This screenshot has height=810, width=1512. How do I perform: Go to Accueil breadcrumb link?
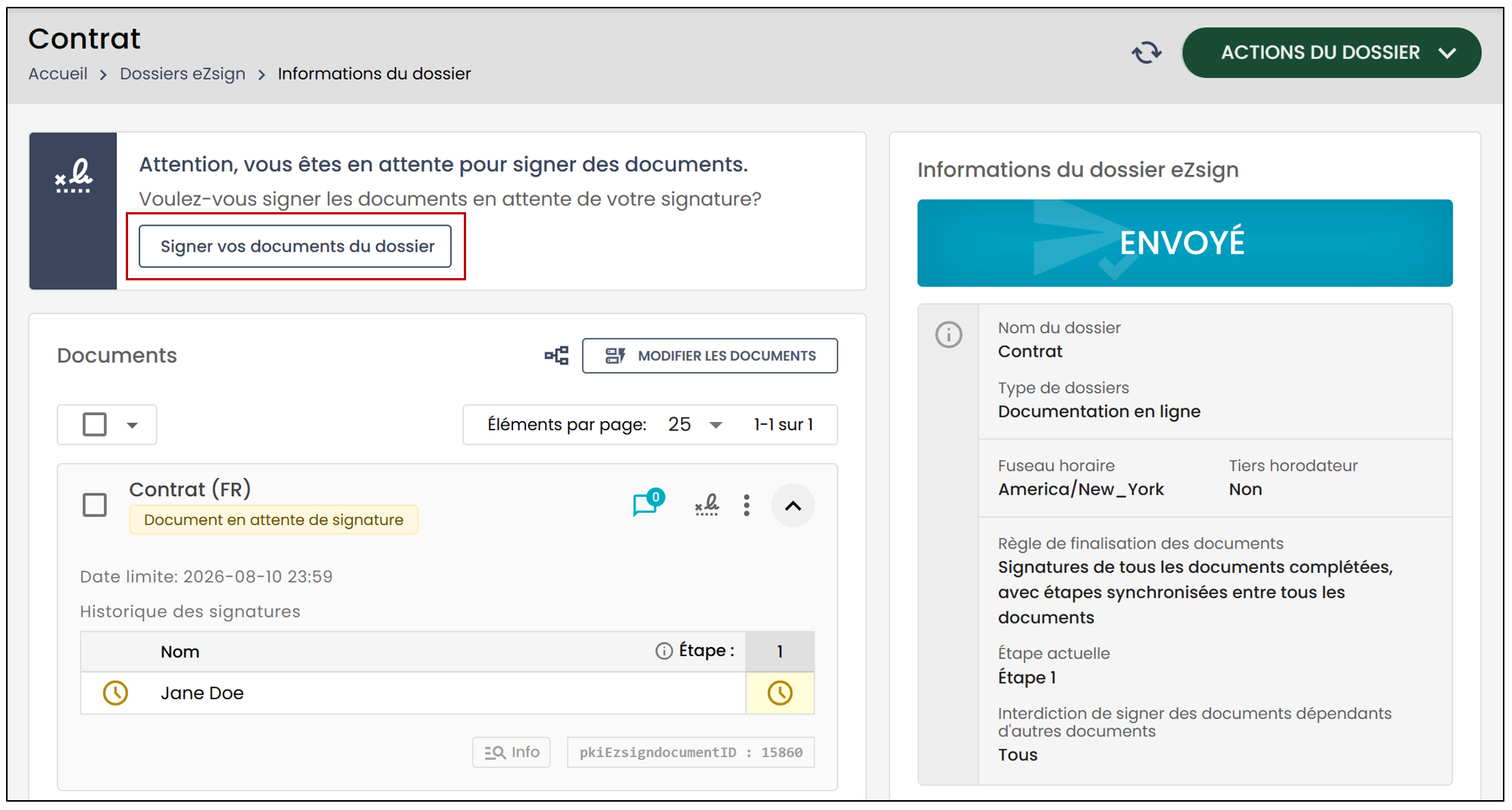coord(58,73)
